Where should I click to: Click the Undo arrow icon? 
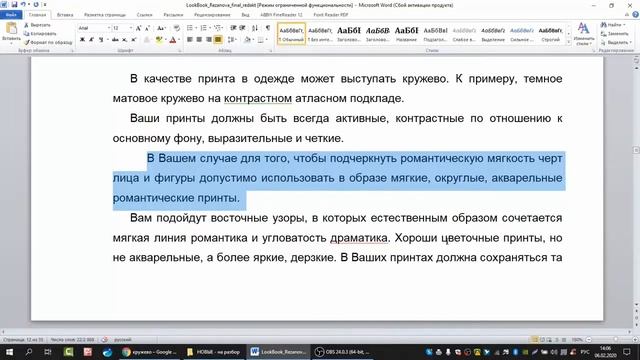23,4
